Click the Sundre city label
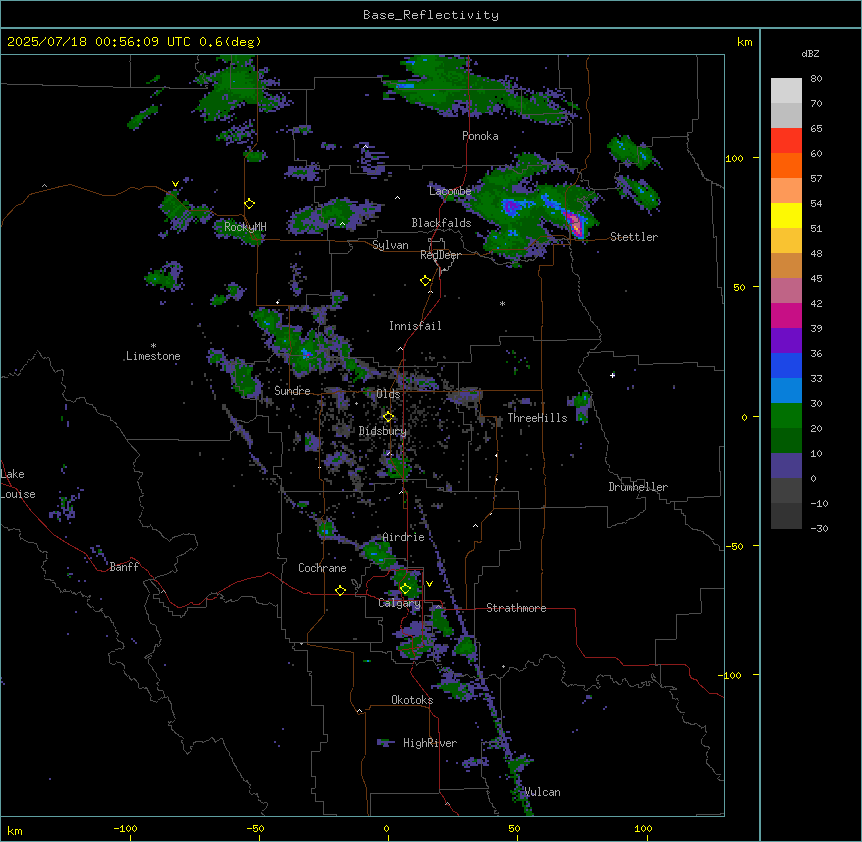This screenshot has height=842, width=862. click(x=292, y=391)
